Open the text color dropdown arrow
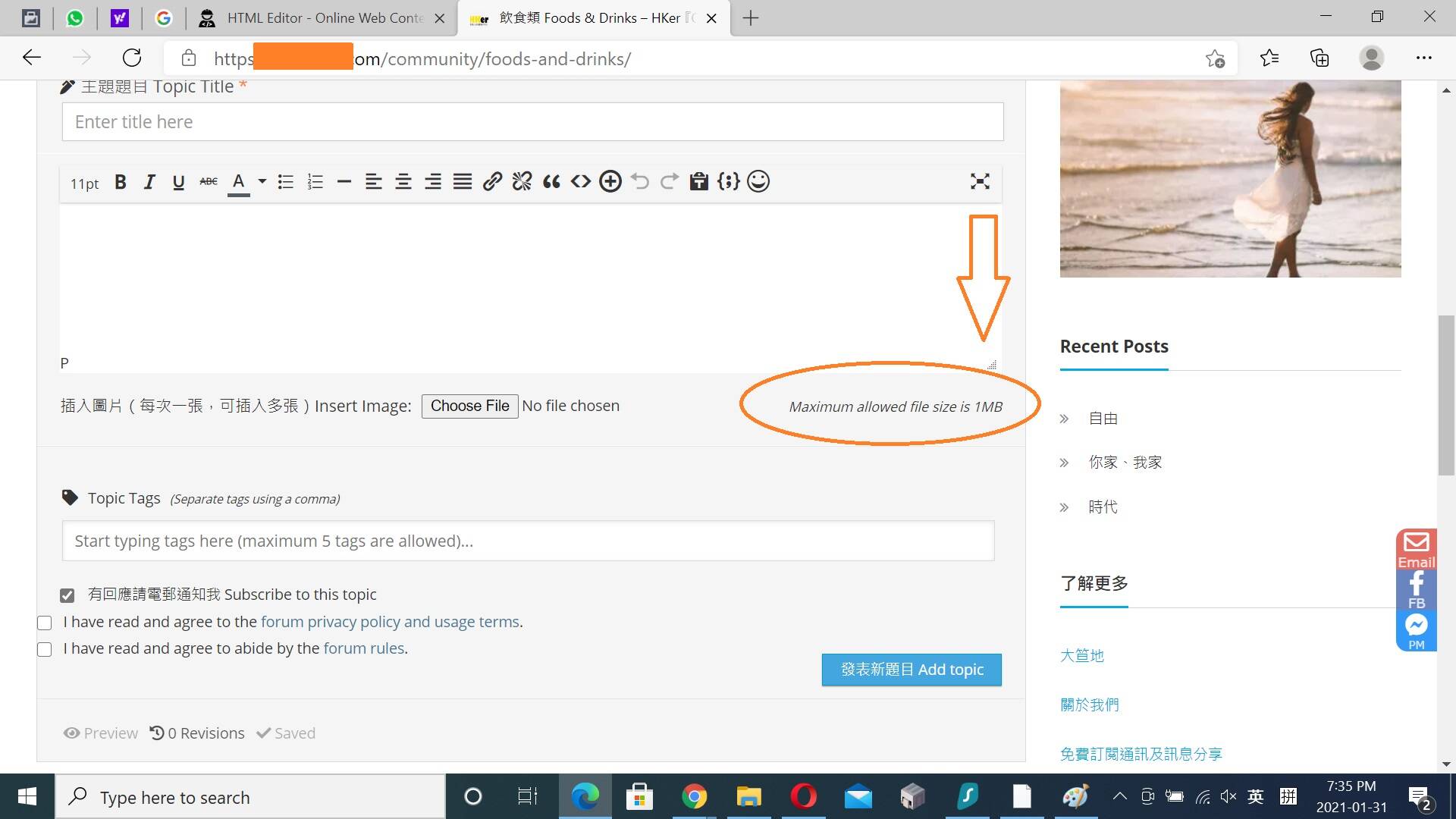1456x819 pixels. click(262, 181)
